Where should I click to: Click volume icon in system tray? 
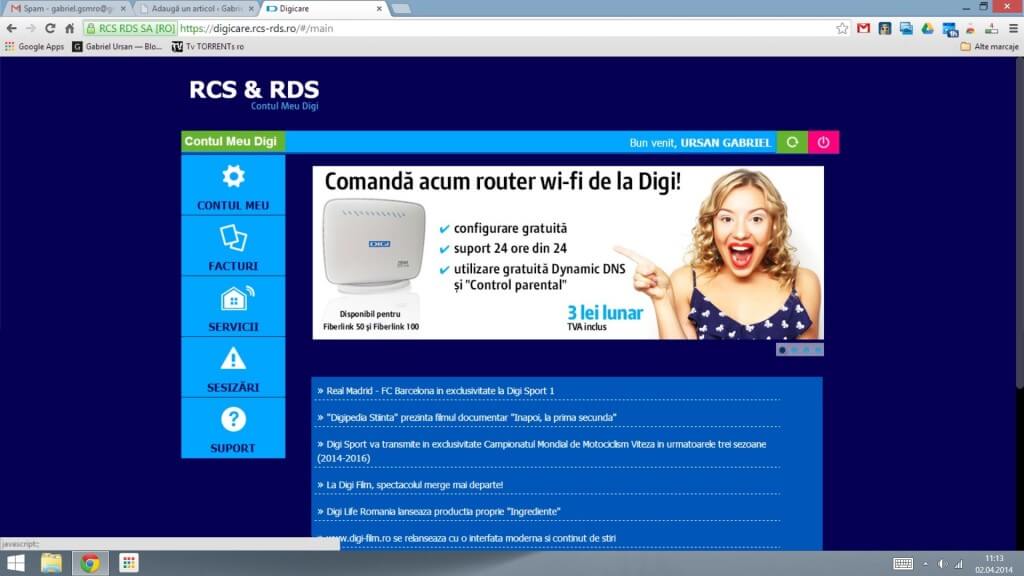coord(942,564)
